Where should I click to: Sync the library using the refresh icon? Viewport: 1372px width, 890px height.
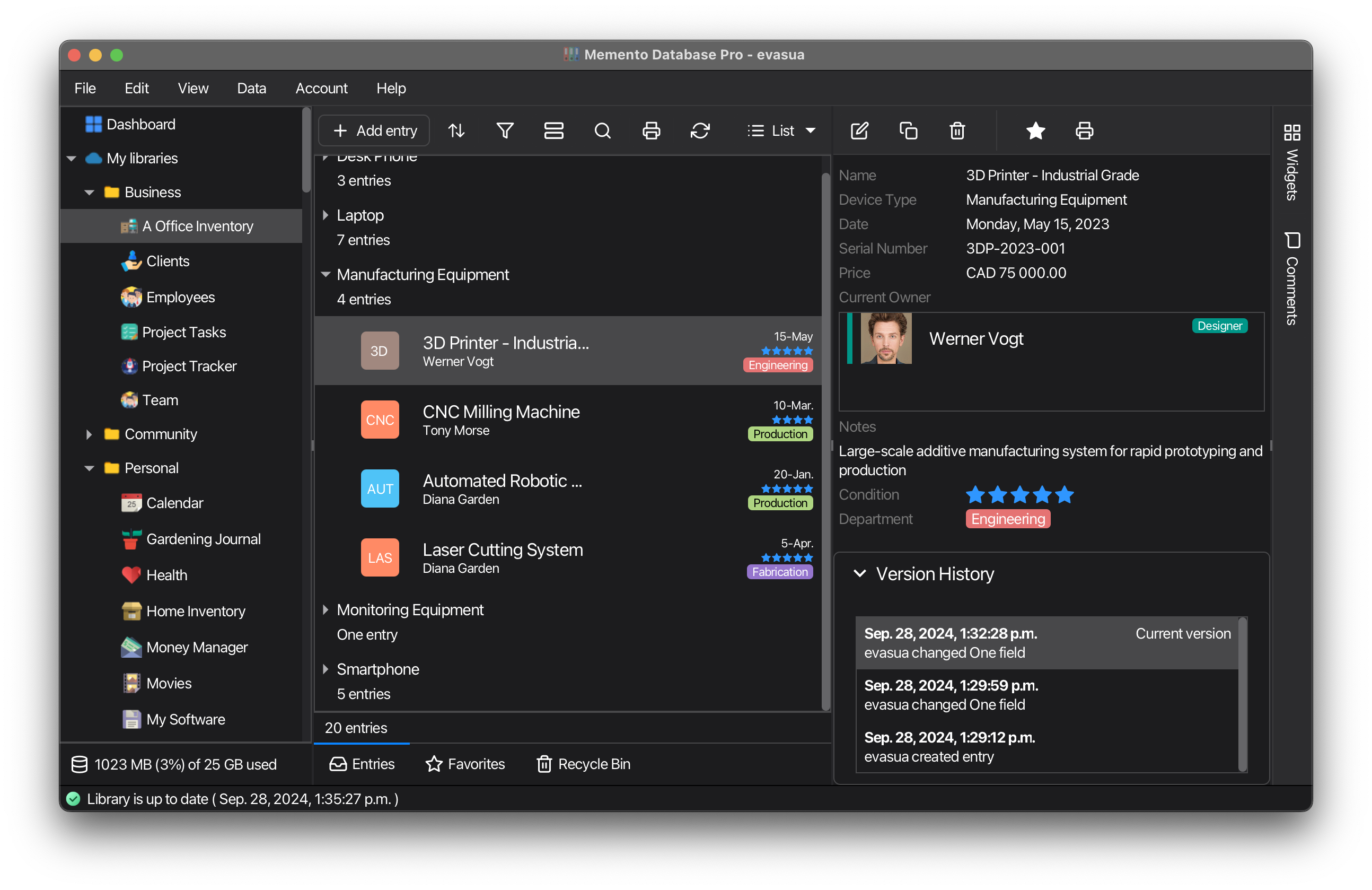tap(700, 131)
